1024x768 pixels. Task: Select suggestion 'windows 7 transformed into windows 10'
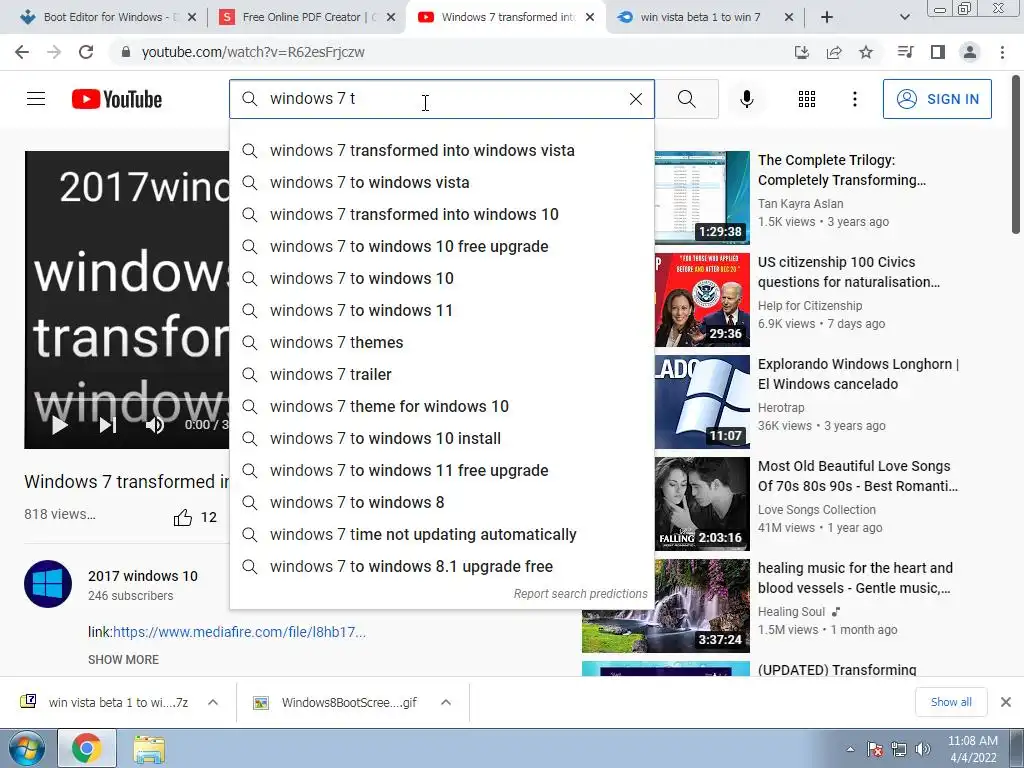(x=441, y=215)
